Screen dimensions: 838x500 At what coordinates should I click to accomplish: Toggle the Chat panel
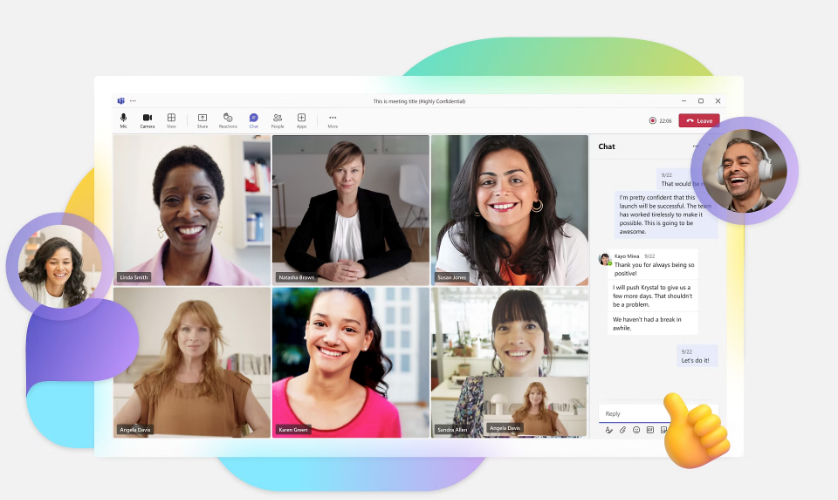tap(254, 119)
